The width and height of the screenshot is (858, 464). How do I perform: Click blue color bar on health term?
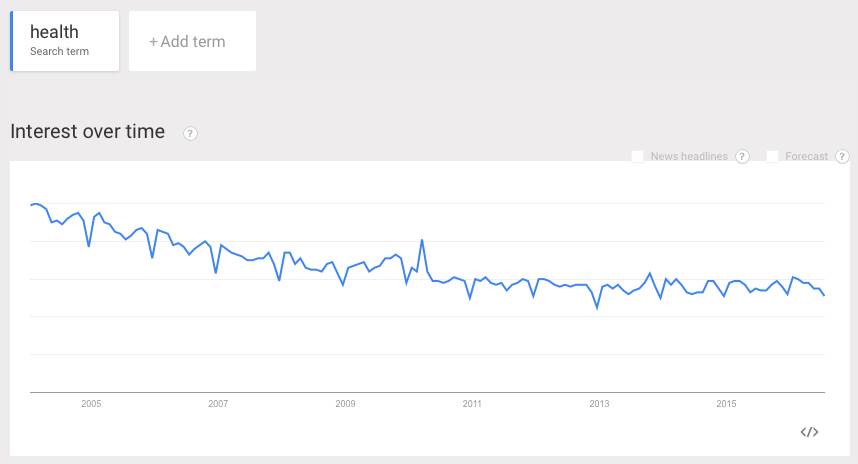click(12, 41)
